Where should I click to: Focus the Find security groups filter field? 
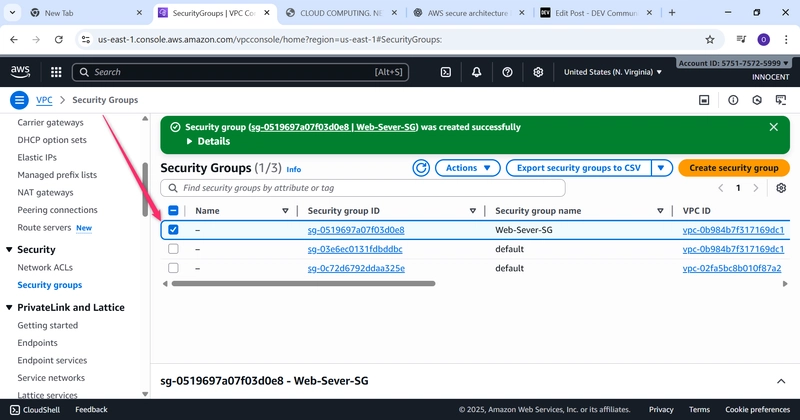pyautogui.click(x=363, y=188)
